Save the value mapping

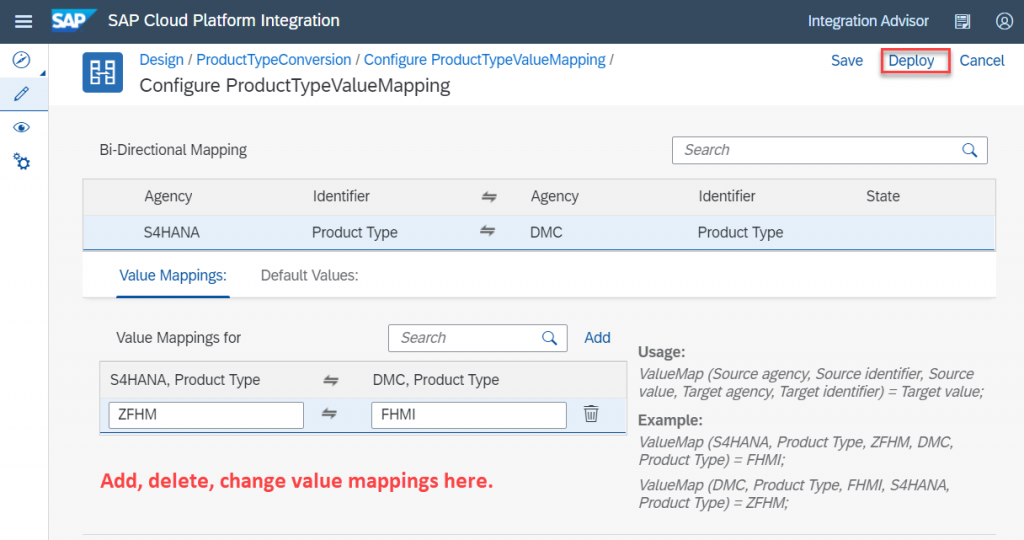click(846, 61)
